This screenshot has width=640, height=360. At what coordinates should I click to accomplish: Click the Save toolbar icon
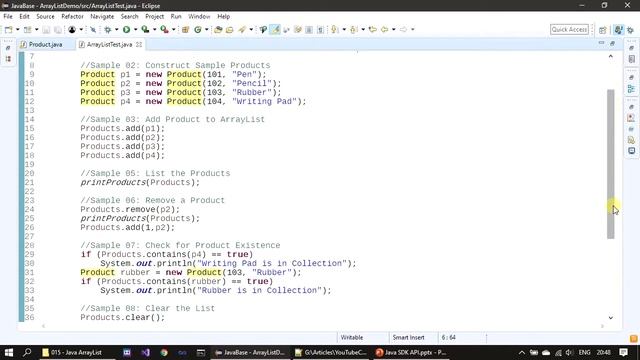(x=46, y=30)
